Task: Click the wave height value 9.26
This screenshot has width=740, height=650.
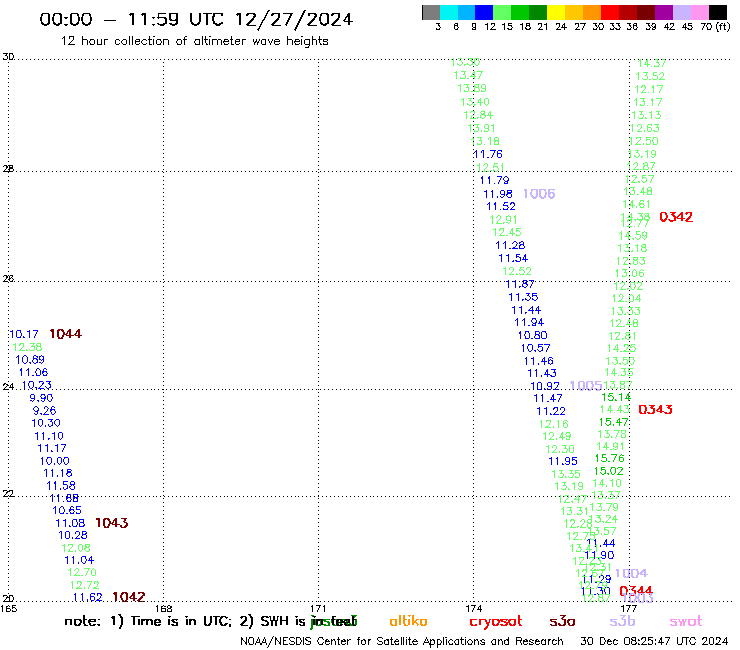Action: click(x=44, y=411)
